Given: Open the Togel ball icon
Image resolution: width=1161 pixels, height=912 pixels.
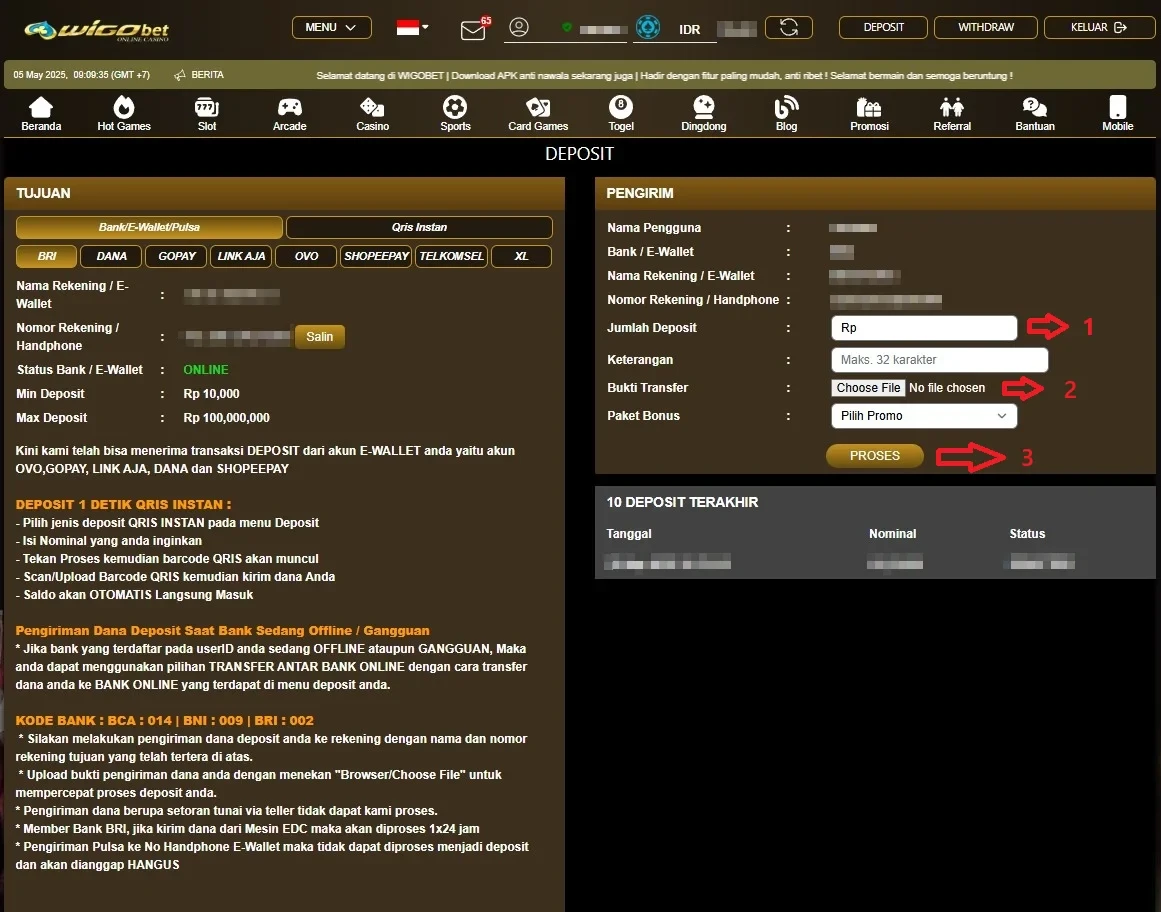Looking at the screenshot, I should click(620, 107).
